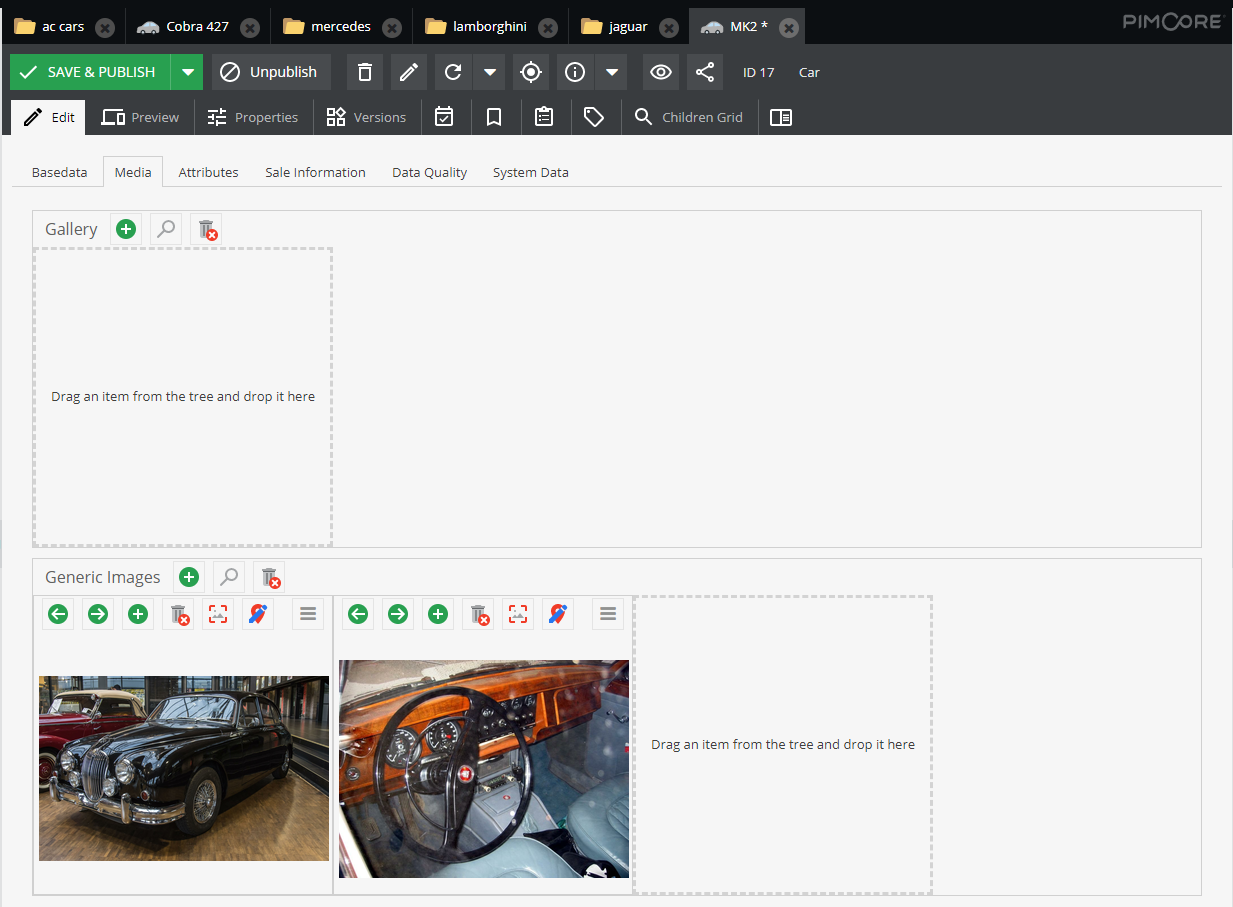Open the side-by-side layout tab icon

[781, 117]
